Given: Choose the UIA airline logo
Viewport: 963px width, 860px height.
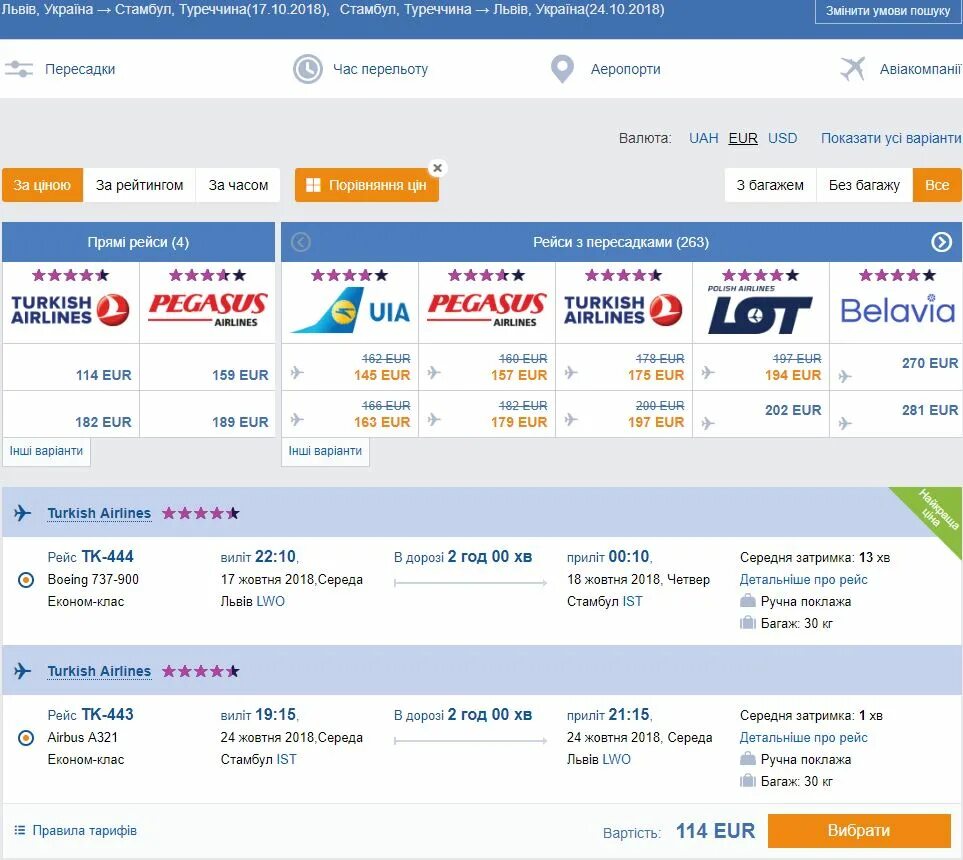Looking at the screenshot, I should click(350, 310).
